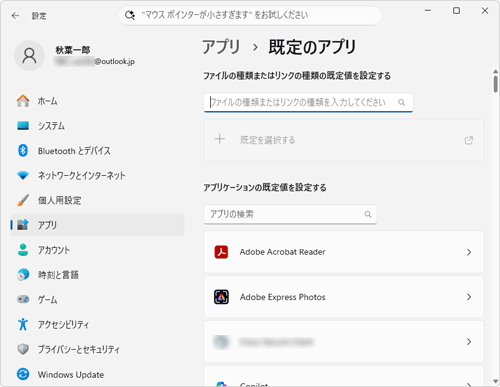Open the ネットワークとインターネット wifi icon
Image resolution: width=500 pixels, height=387 pixels.
point(23,175)
